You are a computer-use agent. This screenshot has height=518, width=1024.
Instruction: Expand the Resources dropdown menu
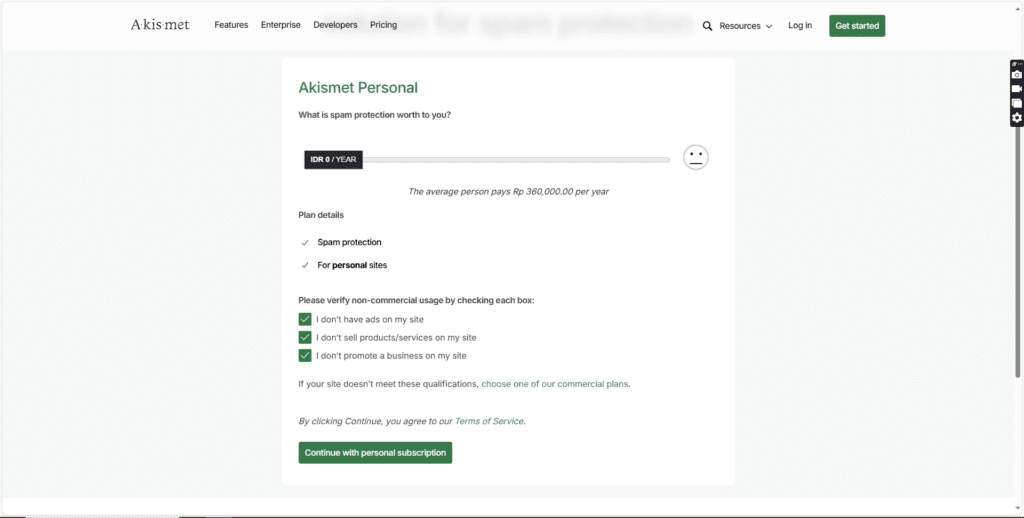pos(745,26)
